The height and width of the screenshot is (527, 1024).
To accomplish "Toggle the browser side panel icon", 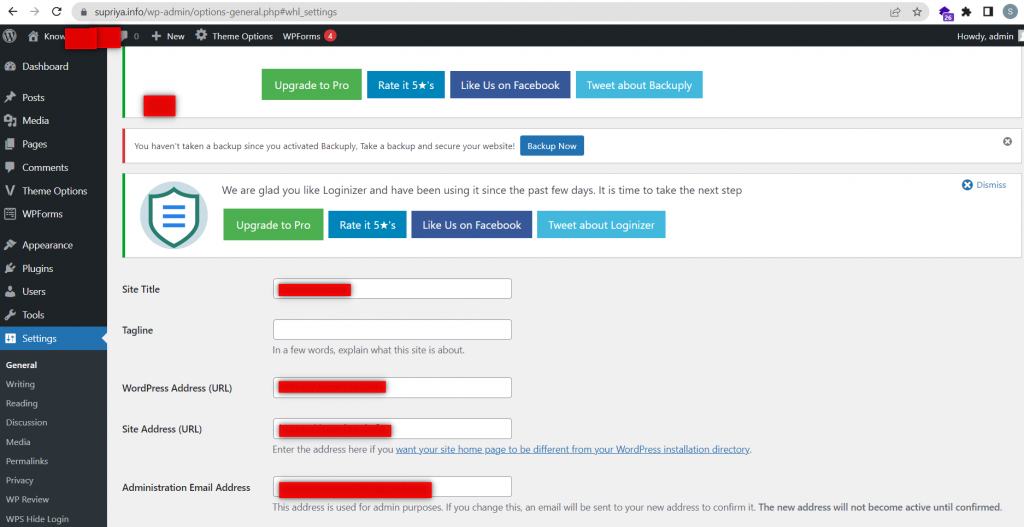I will pyautogui.click(x=988, y=12).
